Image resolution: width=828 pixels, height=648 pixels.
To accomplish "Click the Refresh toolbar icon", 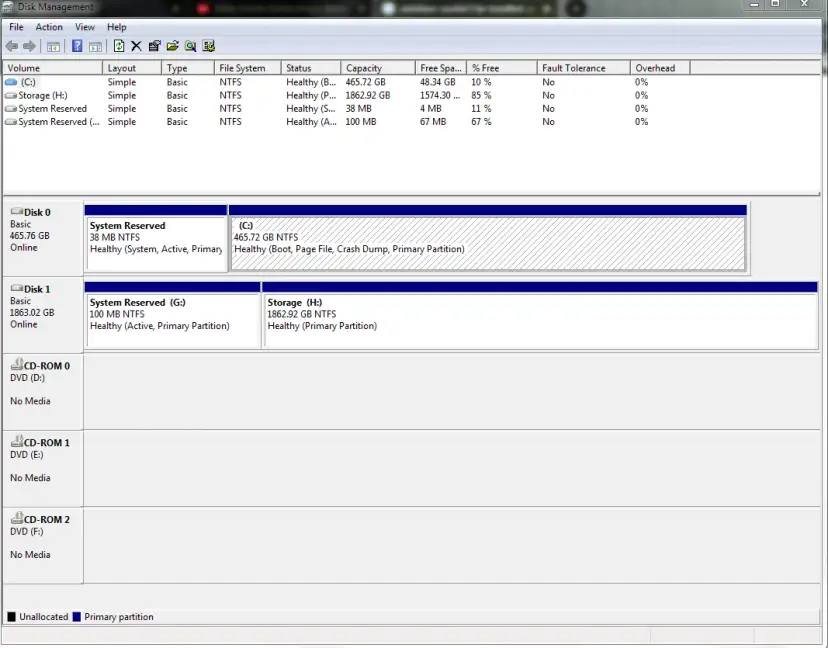I will click(120, 46).
